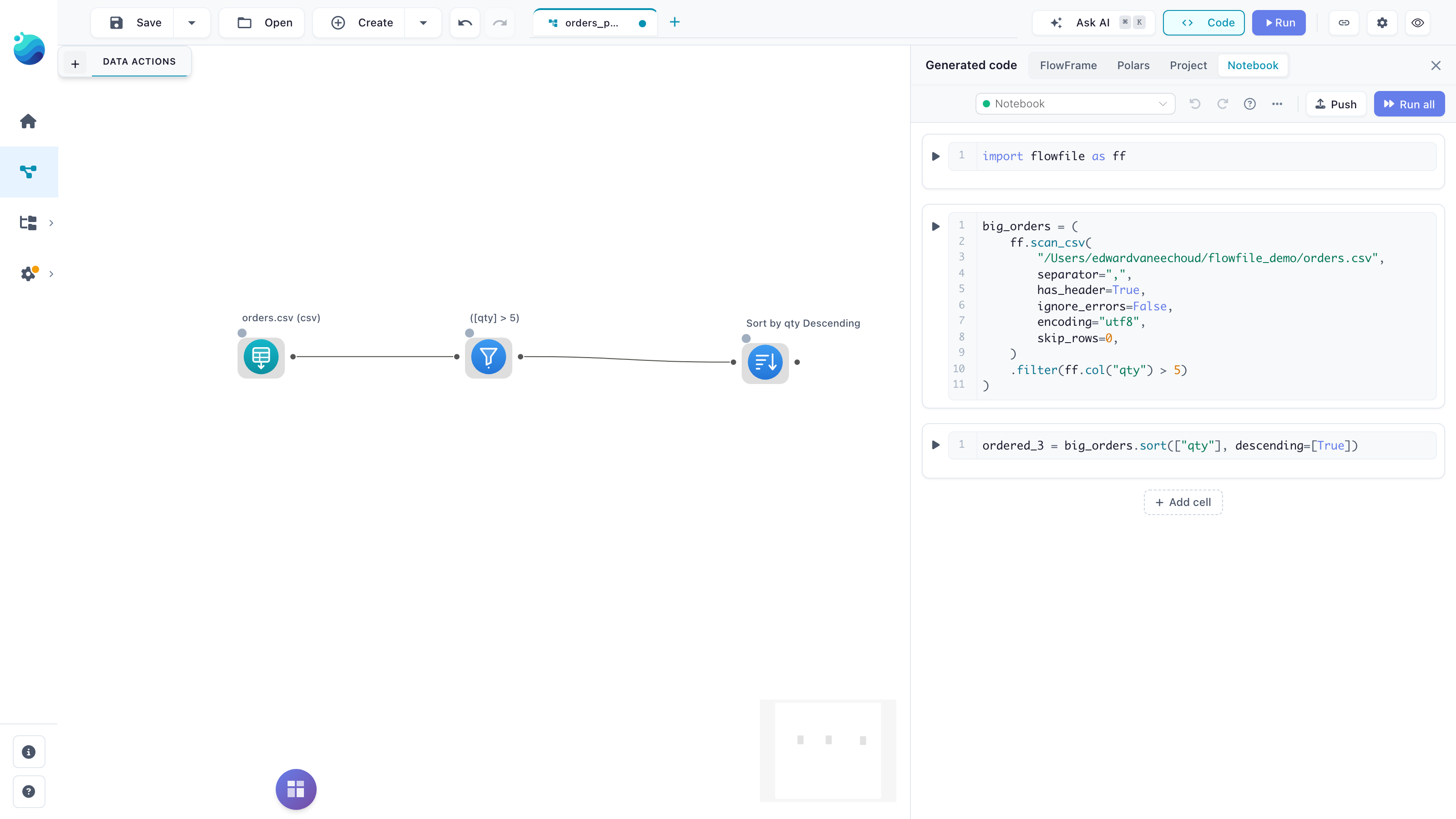Select the qty filter node

click(488, 357)
